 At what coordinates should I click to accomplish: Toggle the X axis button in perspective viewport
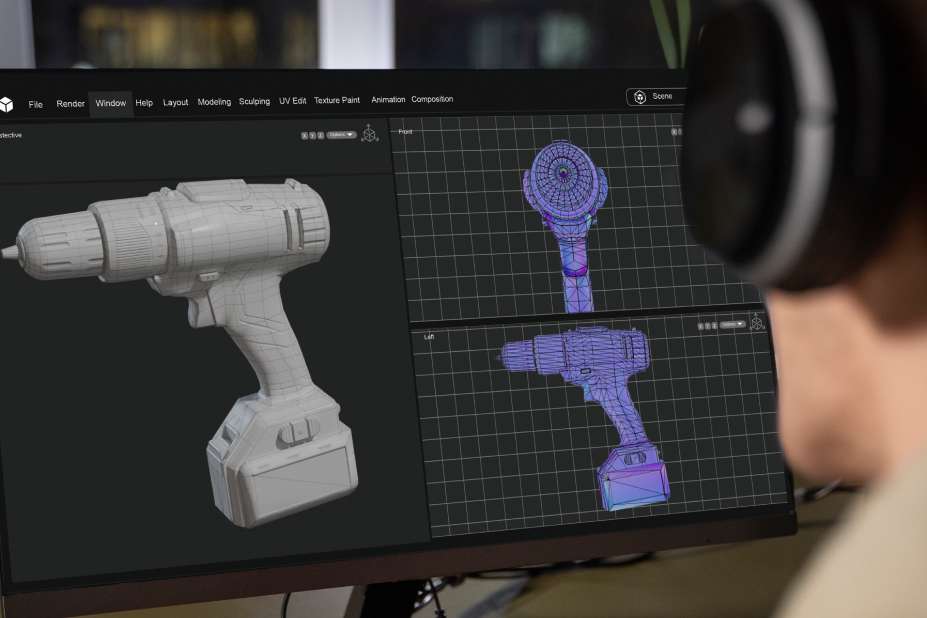(305, 135)
